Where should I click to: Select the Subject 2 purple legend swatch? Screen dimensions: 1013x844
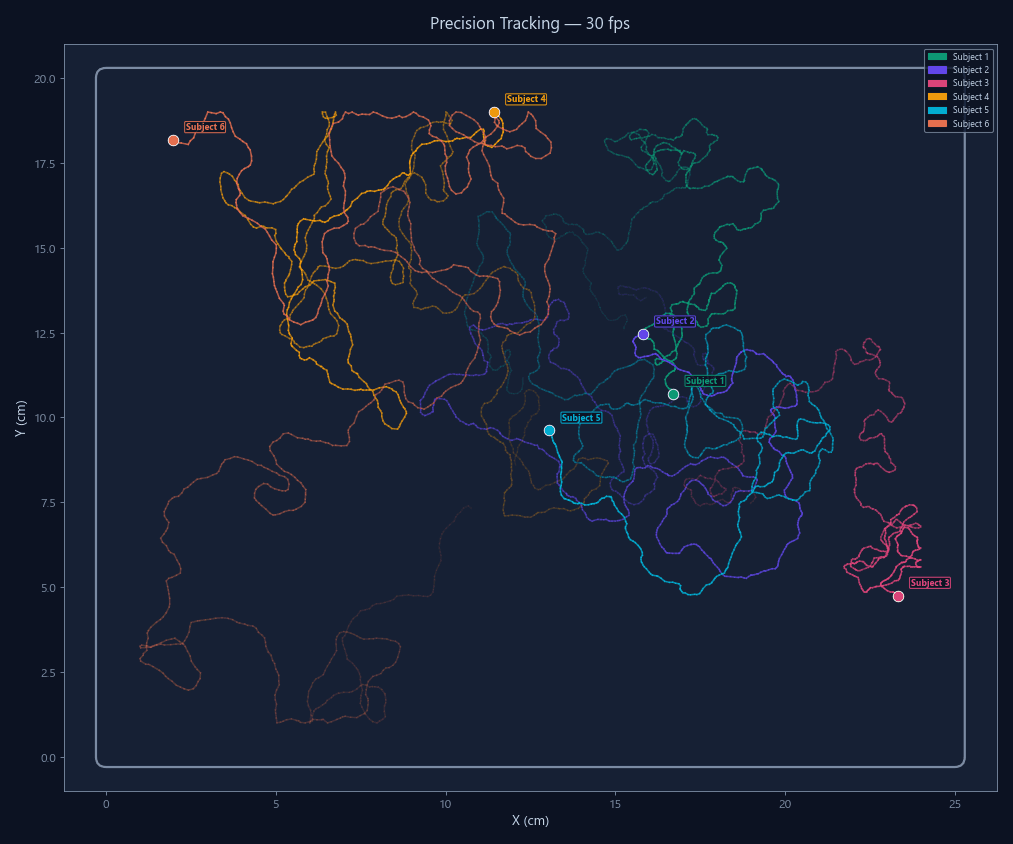click(x=937, y=70)
